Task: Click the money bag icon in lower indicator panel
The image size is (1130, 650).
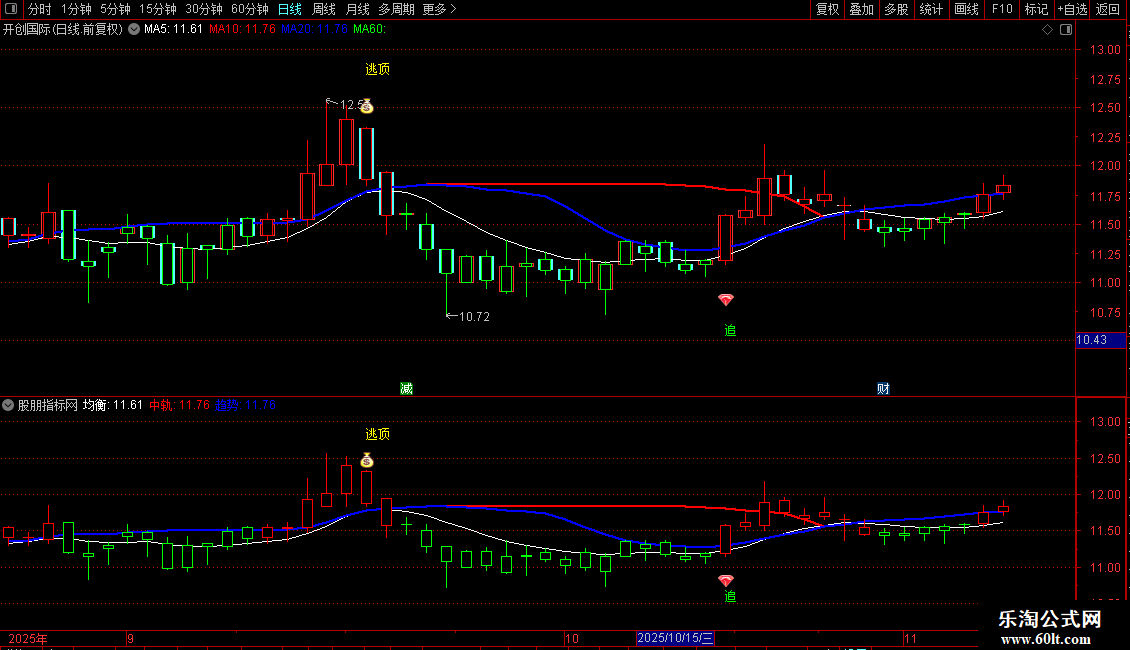Action: 367,460
